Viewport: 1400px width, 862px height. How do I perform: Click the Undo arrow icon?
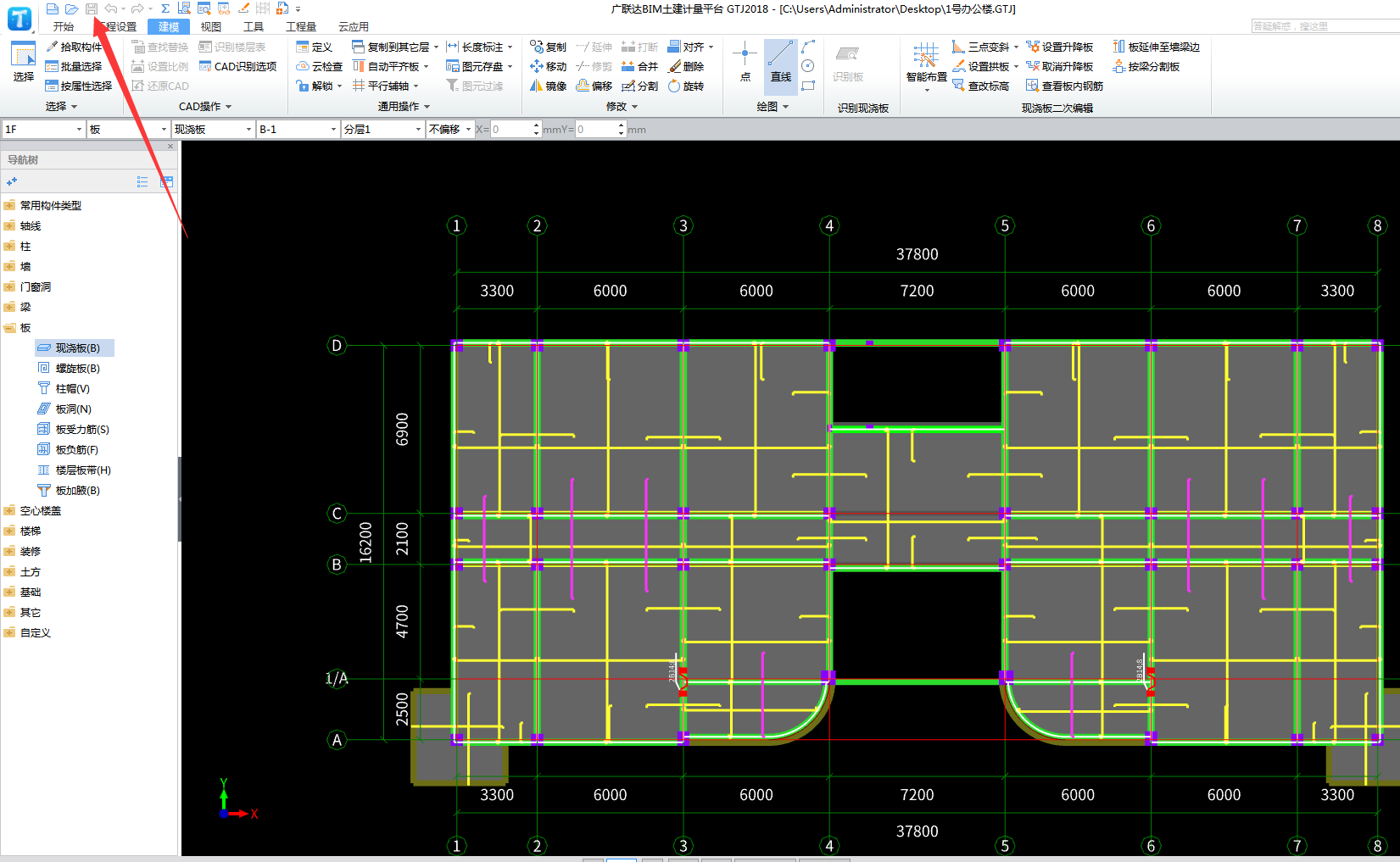pyautogui.click(x=111, y=8)
